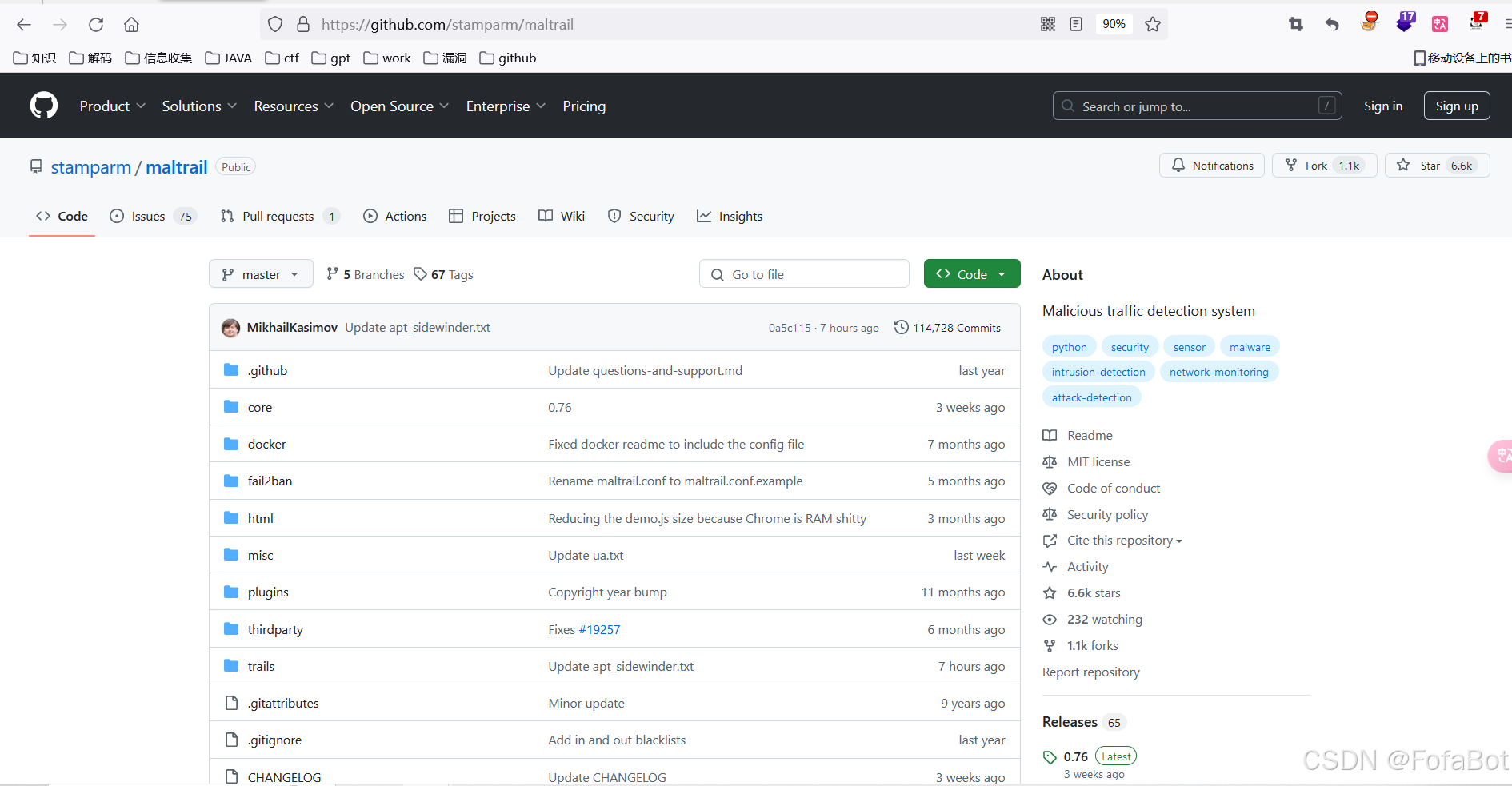Expand the Product menu
The height and width of the screenshot is (786, 1512).
click(112, 106)
